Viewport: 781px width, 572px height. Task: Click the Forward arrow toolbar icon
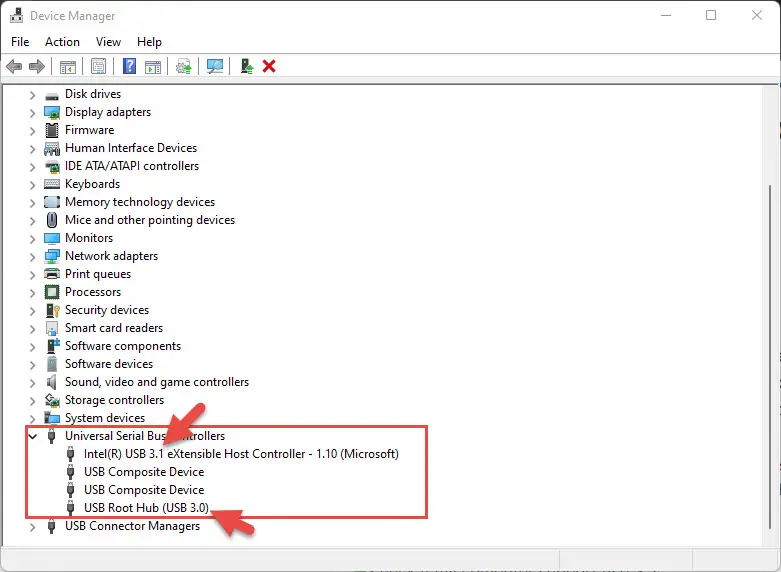pyautogui.click(x=37, y=66)
